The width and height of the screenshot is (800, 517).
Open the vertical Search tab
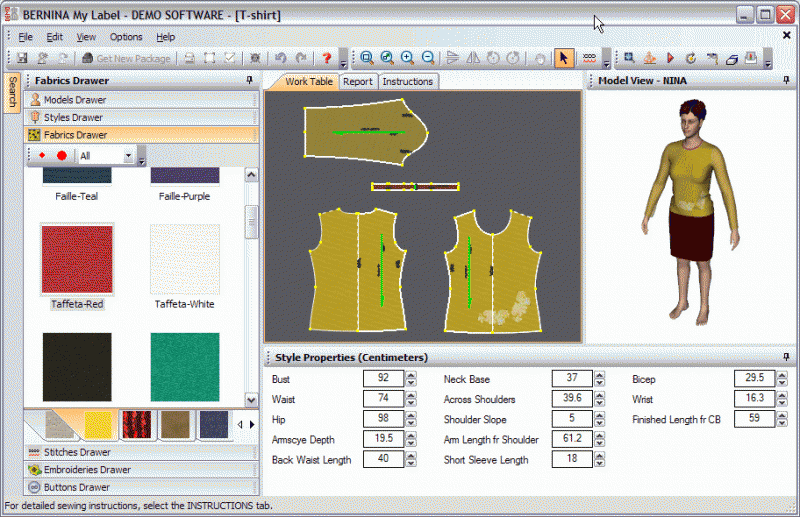[x=13, y=92]
